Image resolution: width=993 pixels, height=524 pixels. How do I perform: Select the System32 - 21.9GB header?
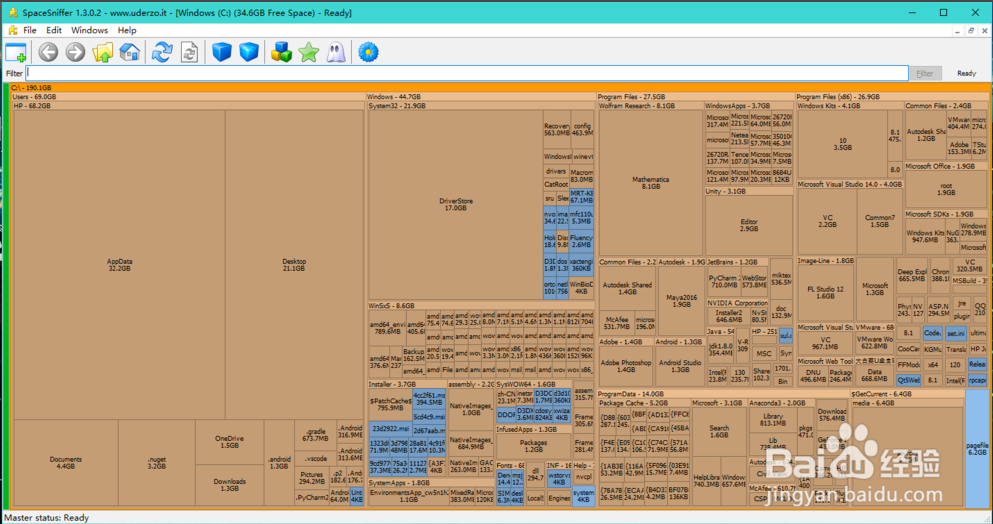point(481,106)
